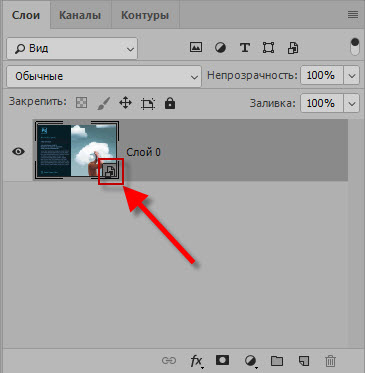Image resolution: width=365 pixels, height=373 pixels.
Task: Lock layer position move icon
Action: tap(125, 103)
